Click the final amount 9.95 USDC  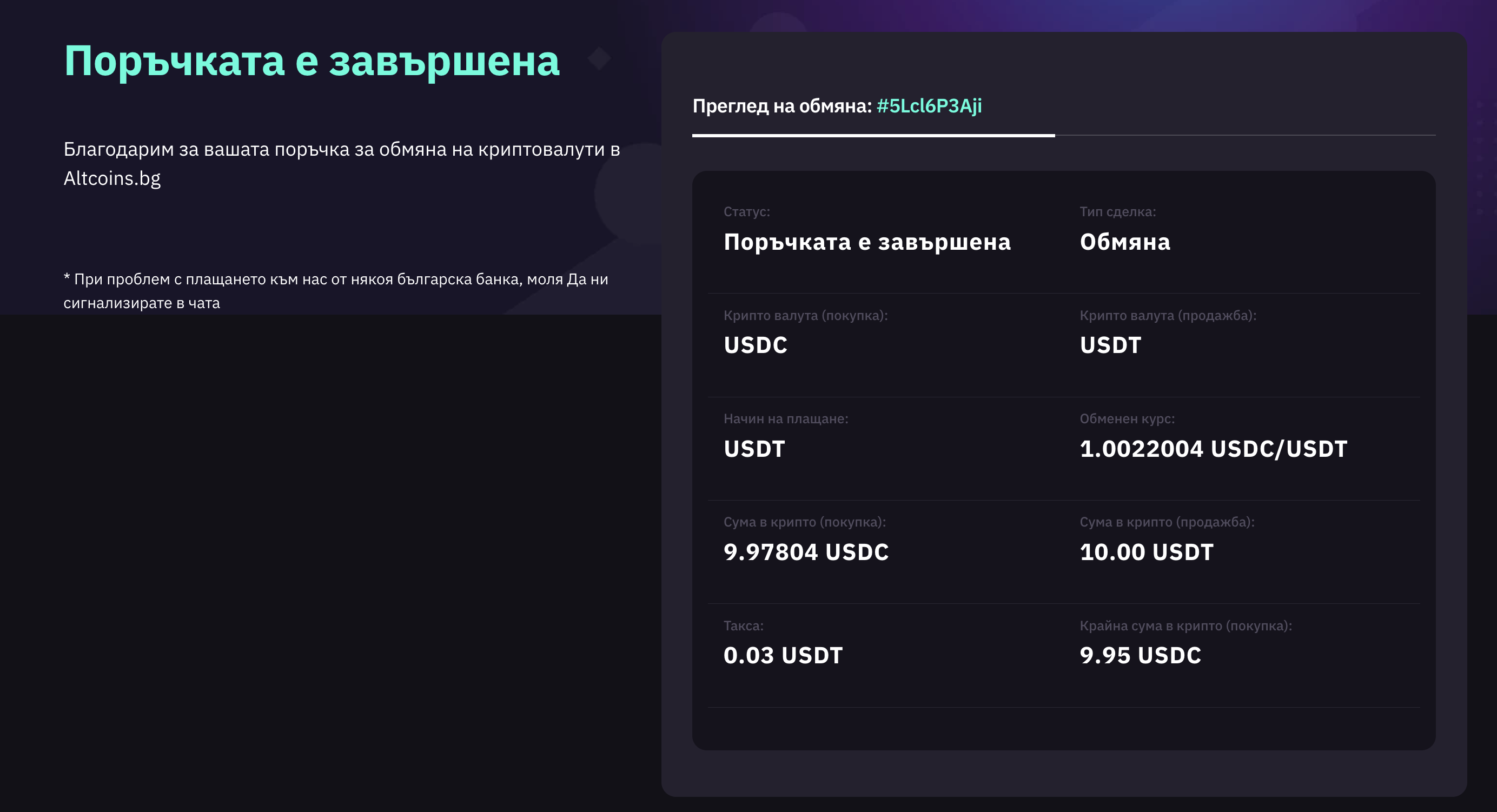pos(1140,655)
